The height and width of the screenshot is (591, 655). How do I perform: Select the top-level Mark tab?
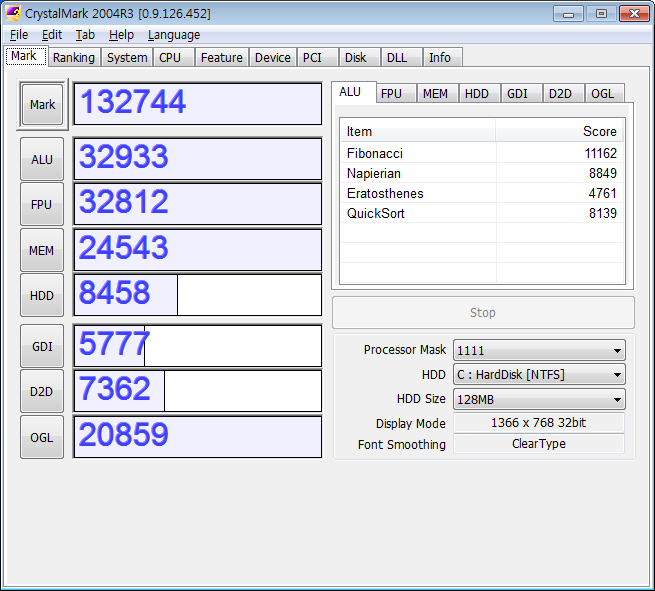pyautogui.click(x=24, y=56)
